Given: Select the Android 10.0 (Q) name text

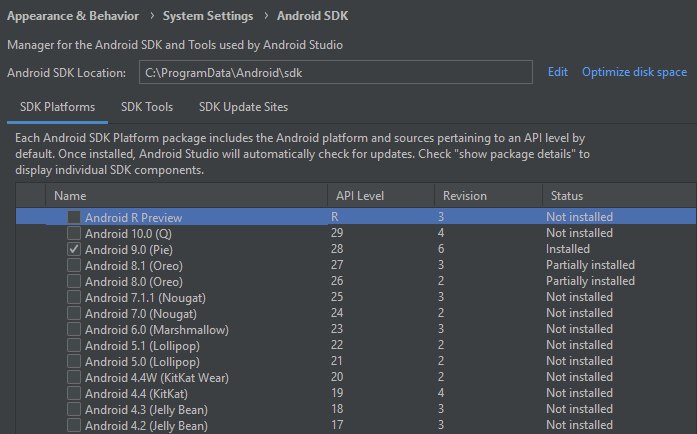Looking at the screenshot, I should tap(128, 234).
